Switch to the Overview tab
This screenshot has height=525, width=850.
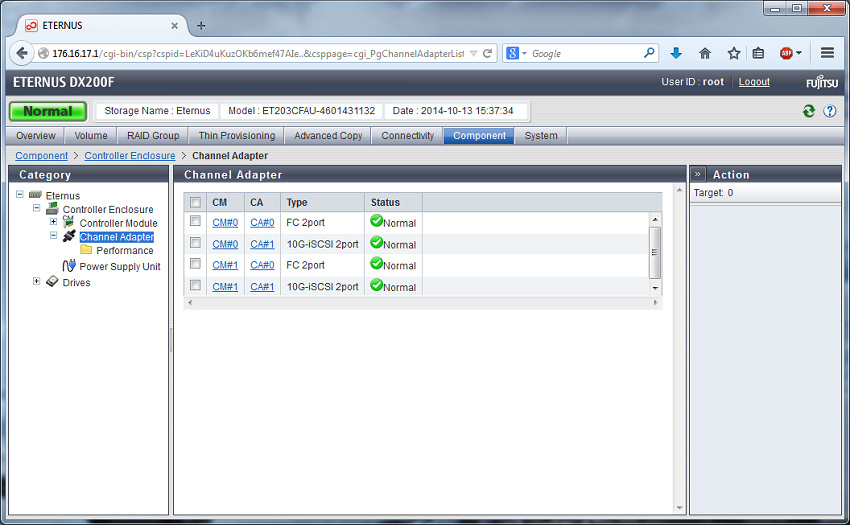(36, 136)
